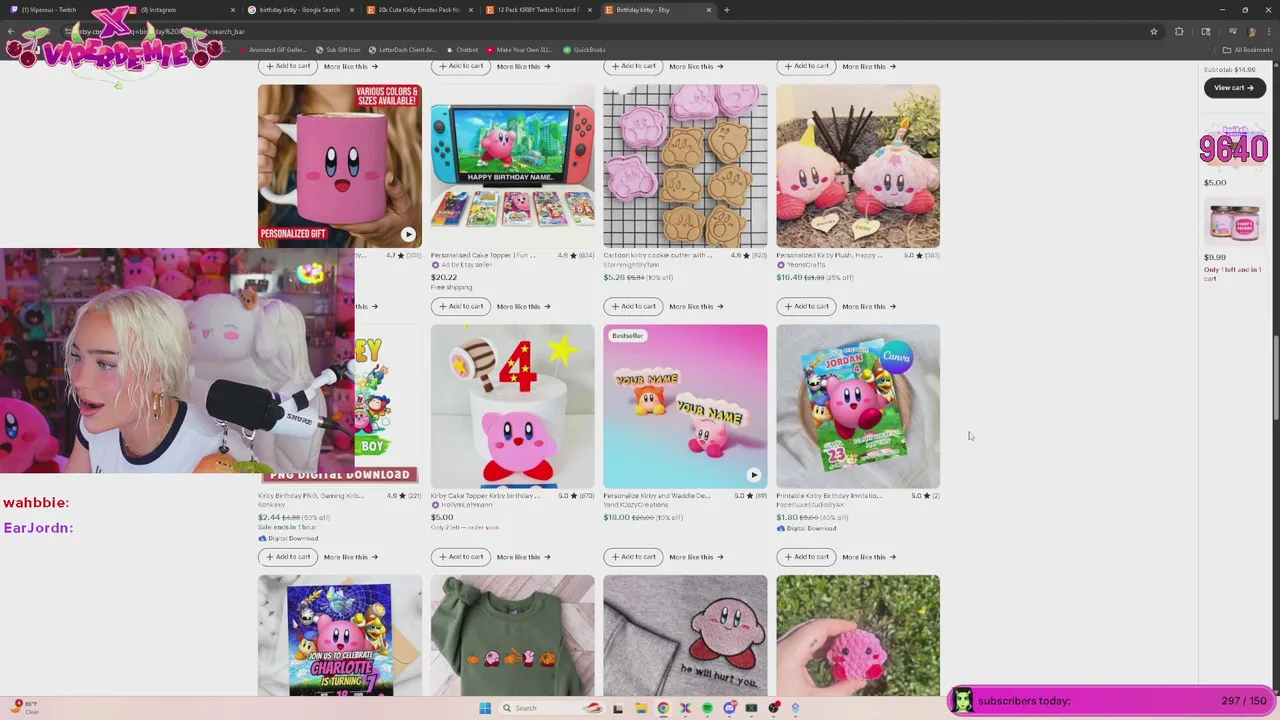The image size is (1280, 720).
Task: Bookmark this page with the star icon
Action: point(1153,31)
